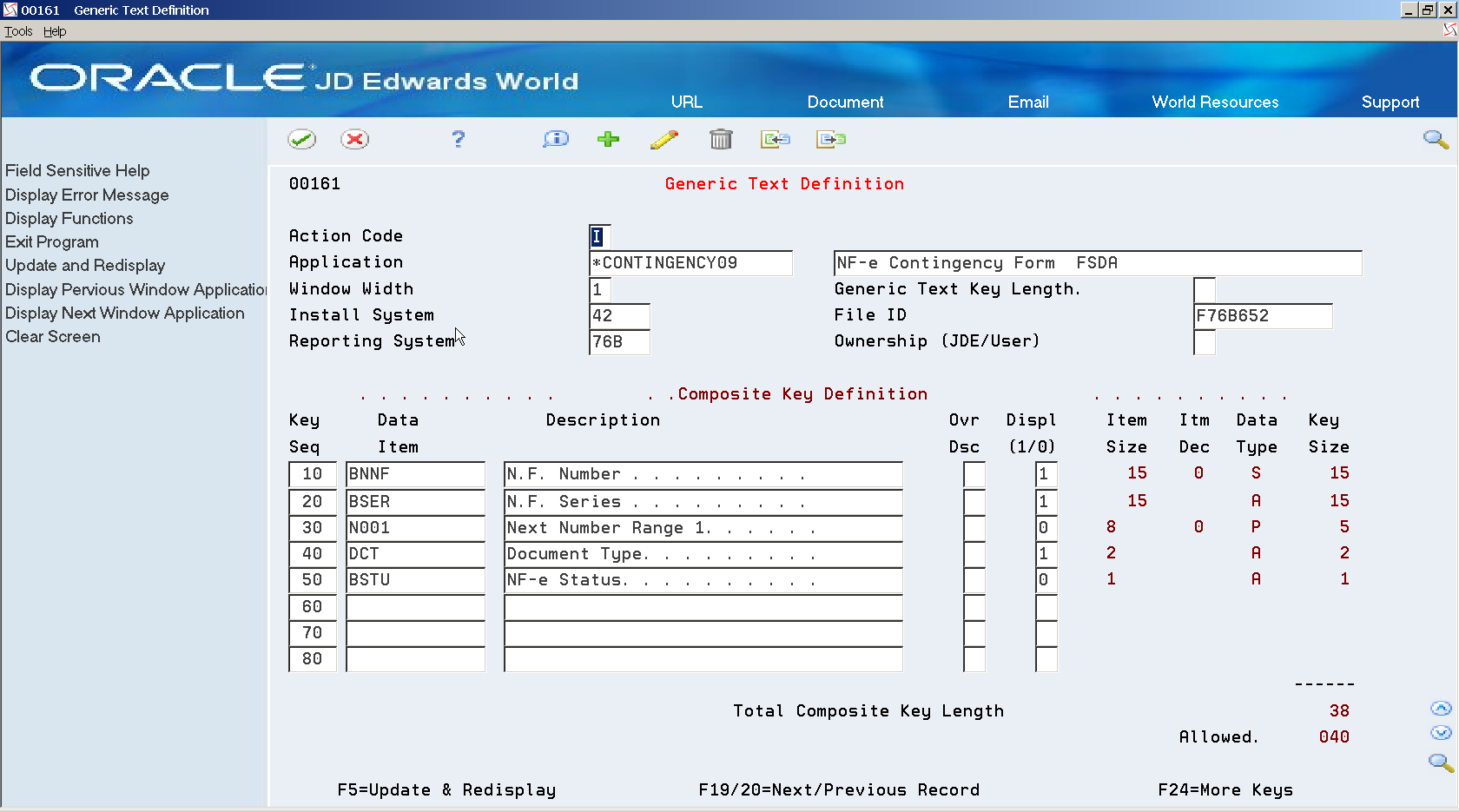Choose Exit Program in sidebar
The image size is (1459, 812).
click(52, 241)
